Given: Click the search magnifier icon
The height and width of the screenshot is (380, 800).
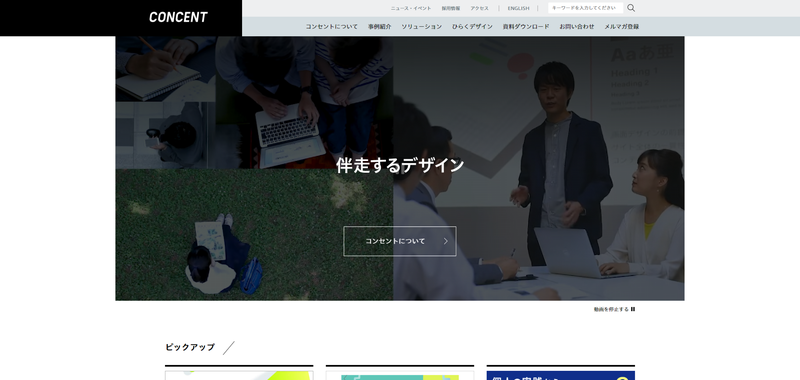Looking at the screenshot, I should click(631, 8).
